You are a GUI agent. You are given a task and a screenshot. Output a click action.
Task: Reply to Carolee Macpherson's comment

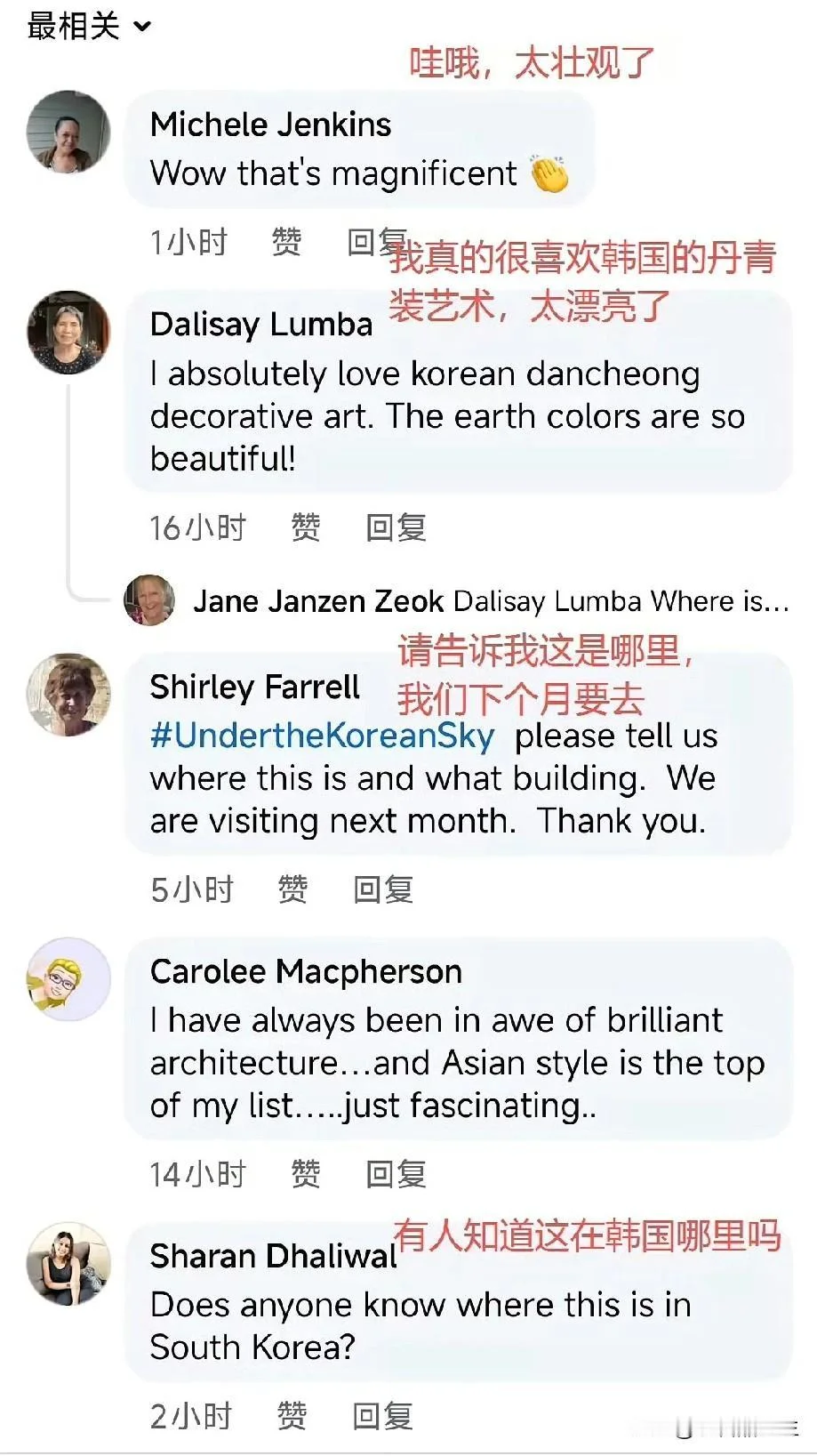coord(396,1174)
